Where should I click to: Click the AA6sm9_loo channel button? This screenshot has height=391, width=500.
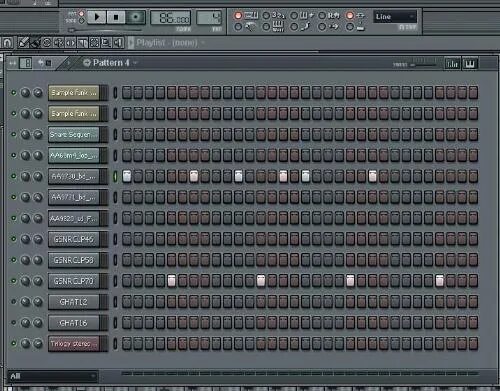click(x=74, y=156)
